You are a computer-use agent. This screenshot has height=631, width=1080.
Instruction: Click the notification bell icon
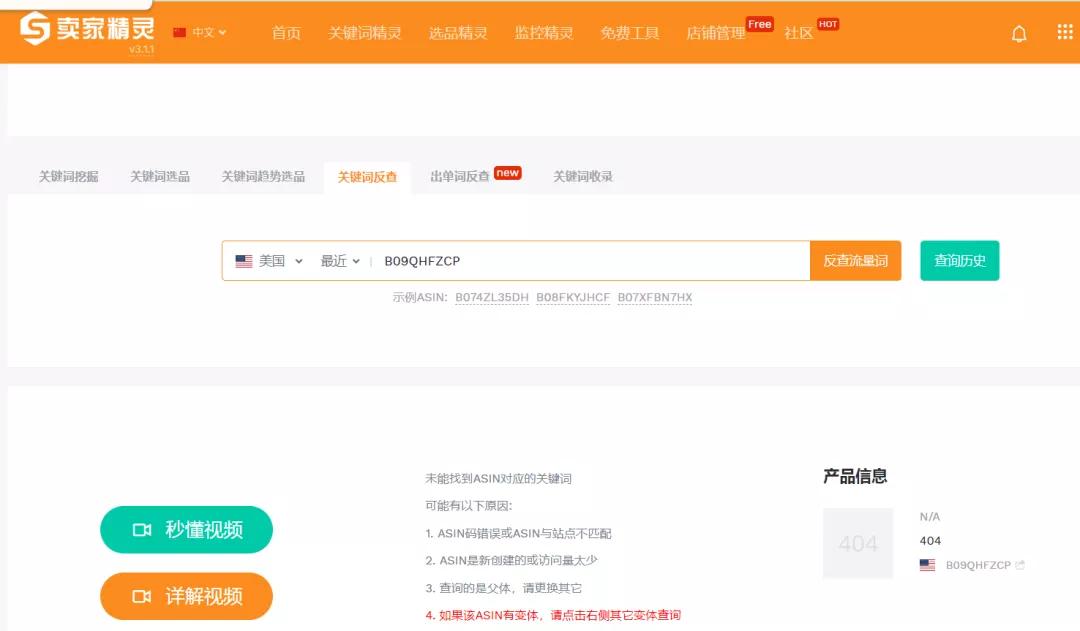[x=1019, y=33]
